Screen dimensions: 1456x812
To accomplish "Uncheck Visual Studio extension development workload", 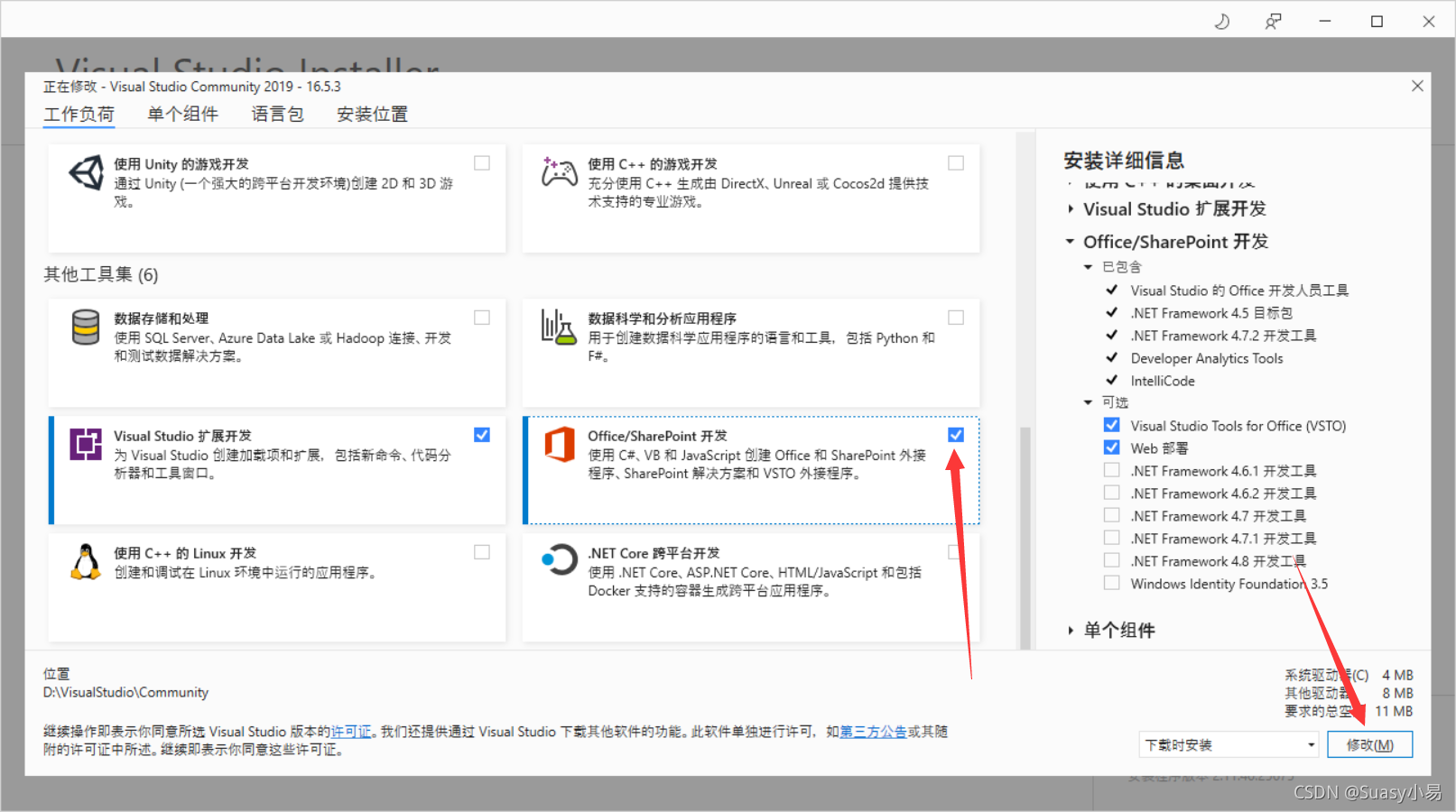I will click(482, 435).
